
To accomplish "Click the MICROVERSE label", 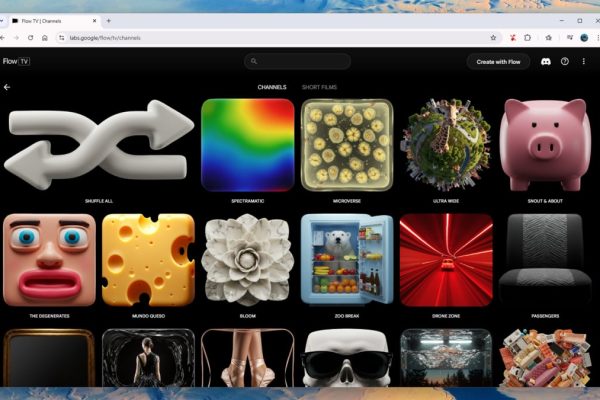I will point(347,201).
